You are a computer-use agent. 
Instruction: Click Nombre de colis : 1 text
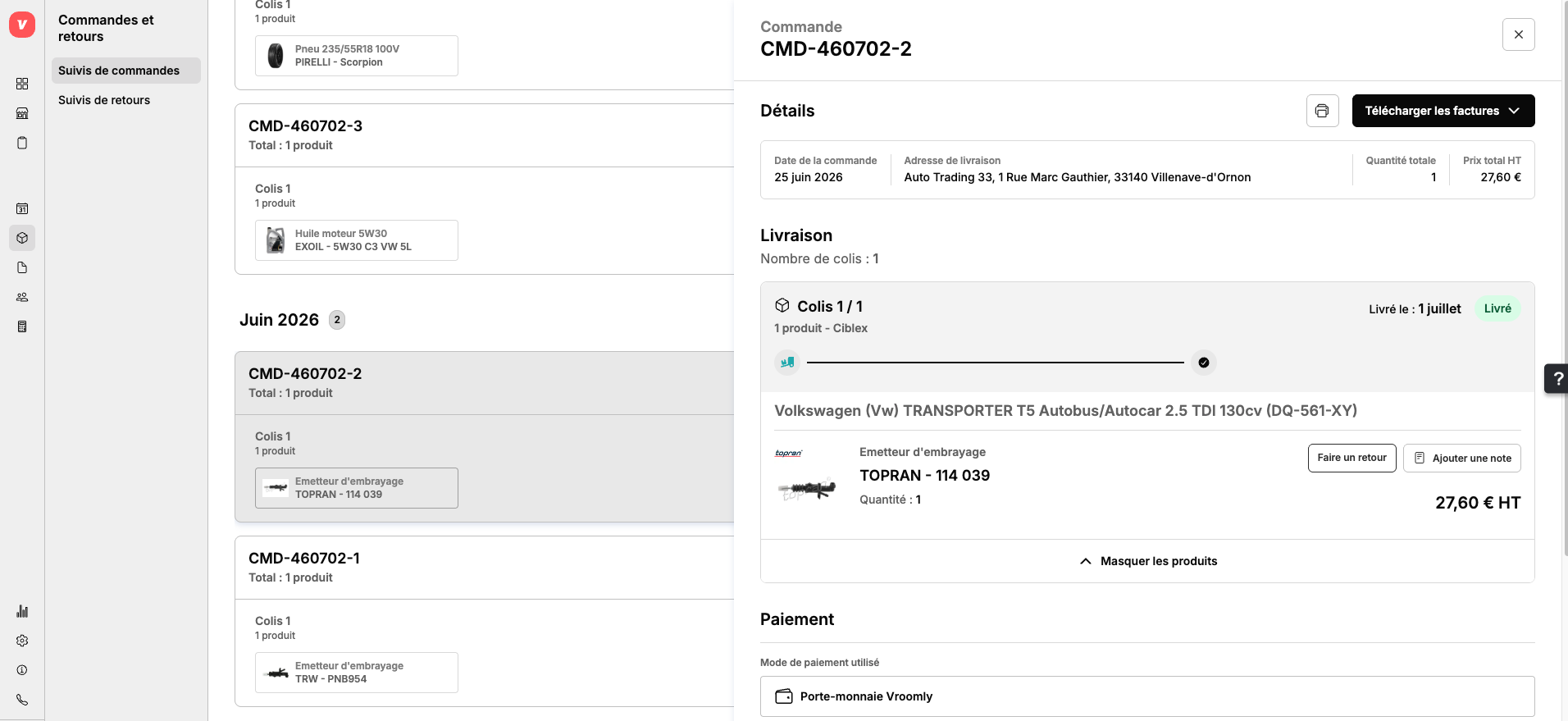click(x=819, y=259)
